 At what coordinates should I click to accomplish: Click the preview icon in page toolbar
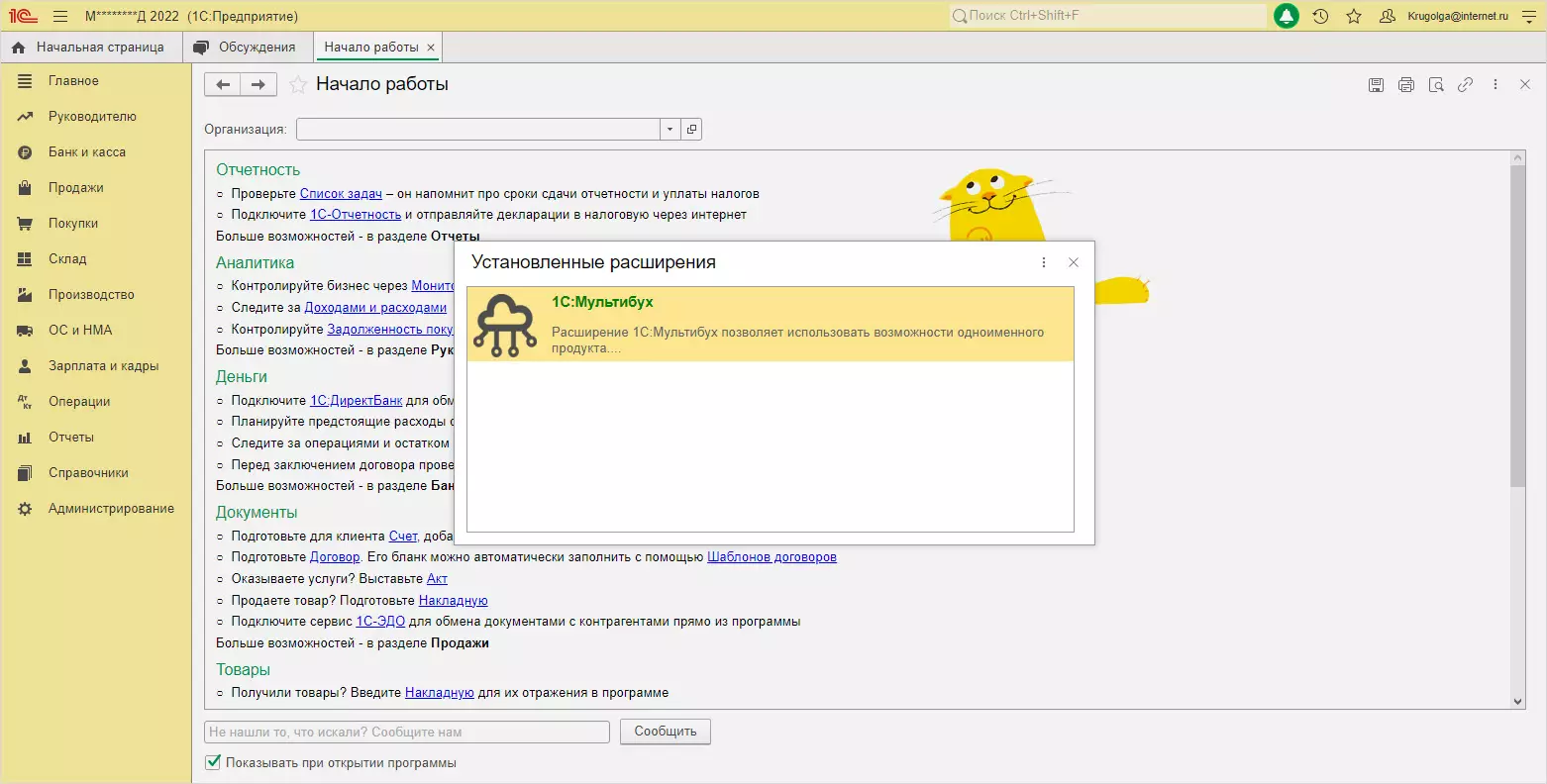click(1435, 85)
